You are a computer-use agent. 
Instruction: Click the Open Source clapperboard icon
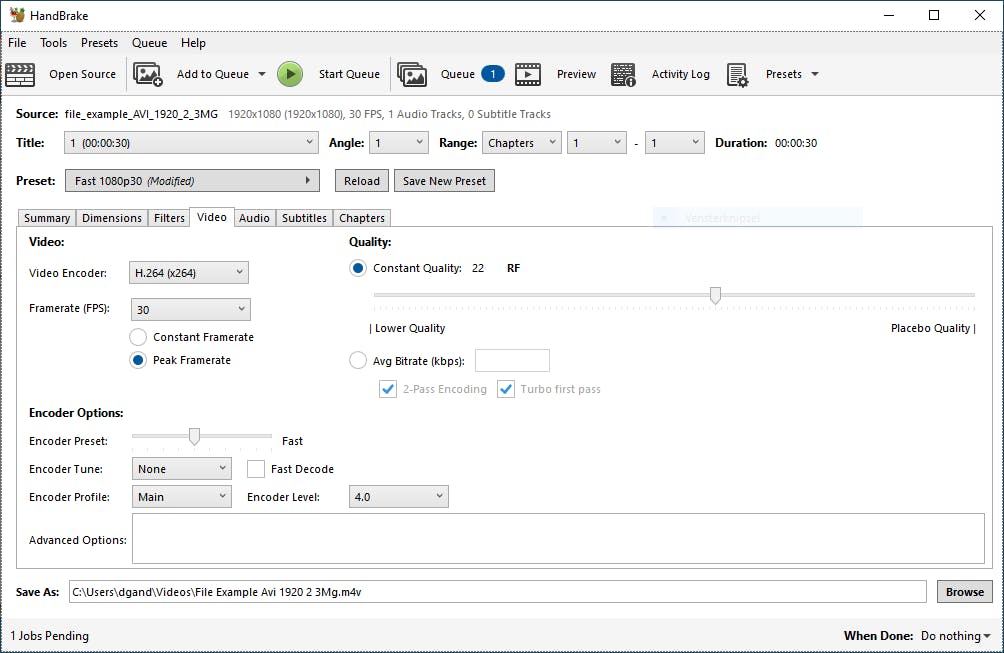pyautogui.click(x=20, y=74)
